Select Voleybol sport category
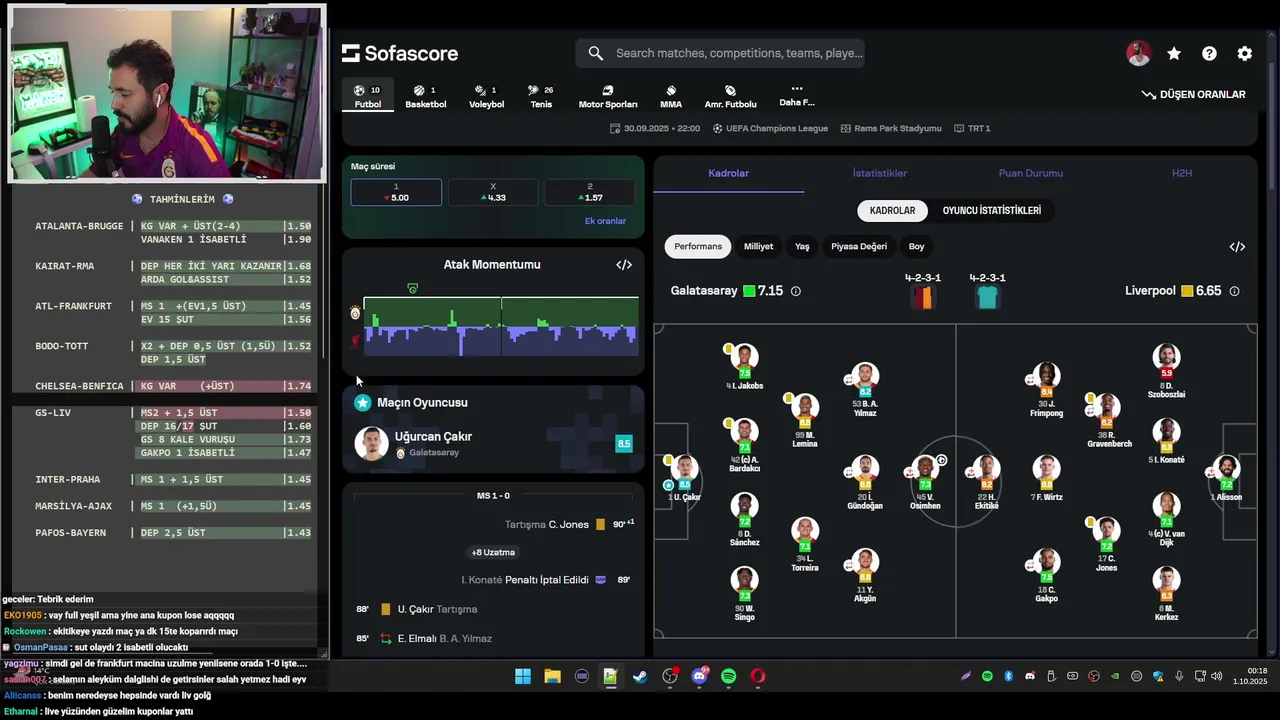 tap(487, 97)
